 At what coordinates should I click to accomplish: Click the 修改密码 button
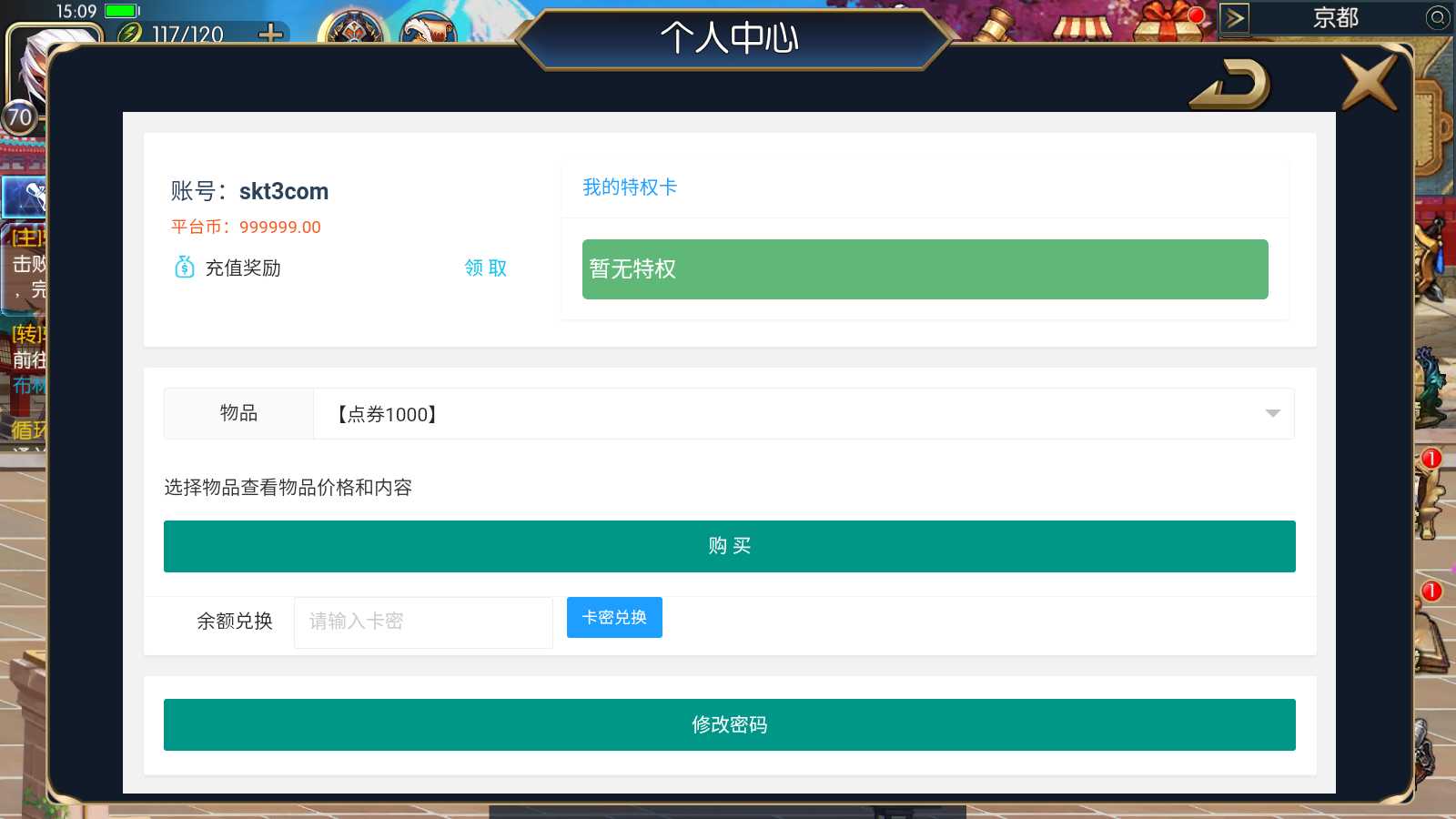729,724
